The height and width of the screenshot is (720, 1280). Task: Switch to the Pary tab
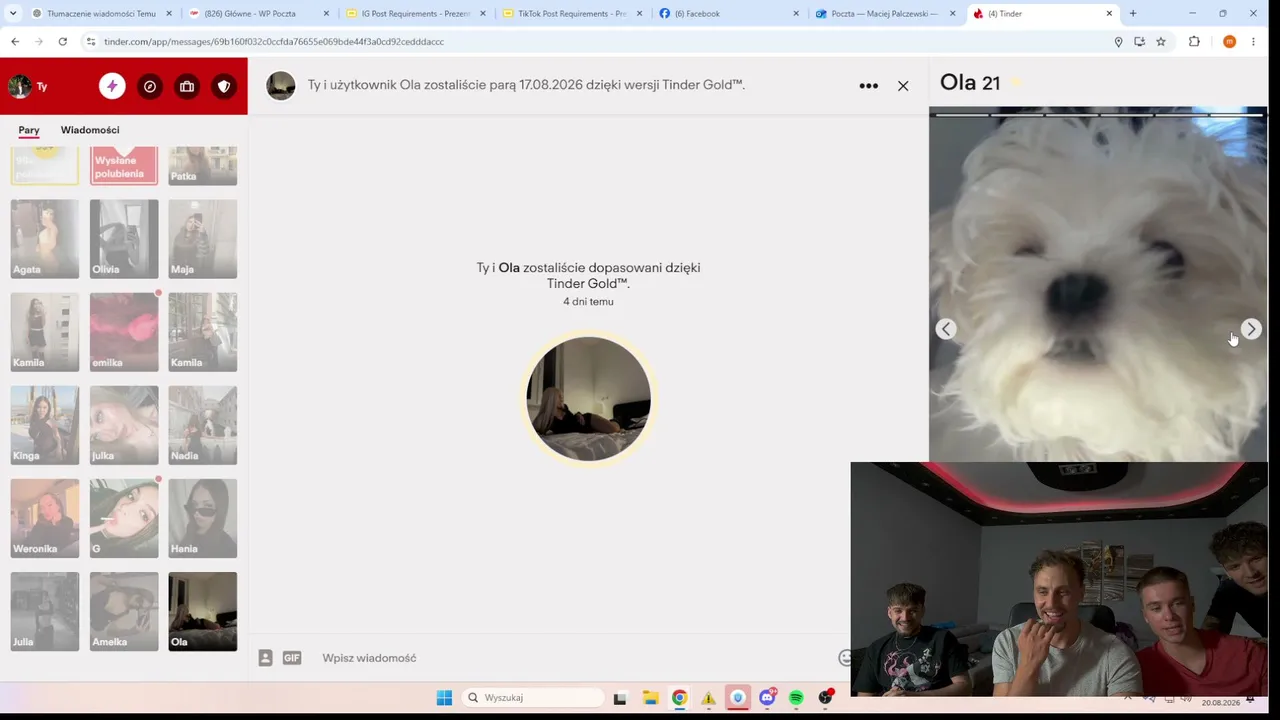[x=29, y=130]
